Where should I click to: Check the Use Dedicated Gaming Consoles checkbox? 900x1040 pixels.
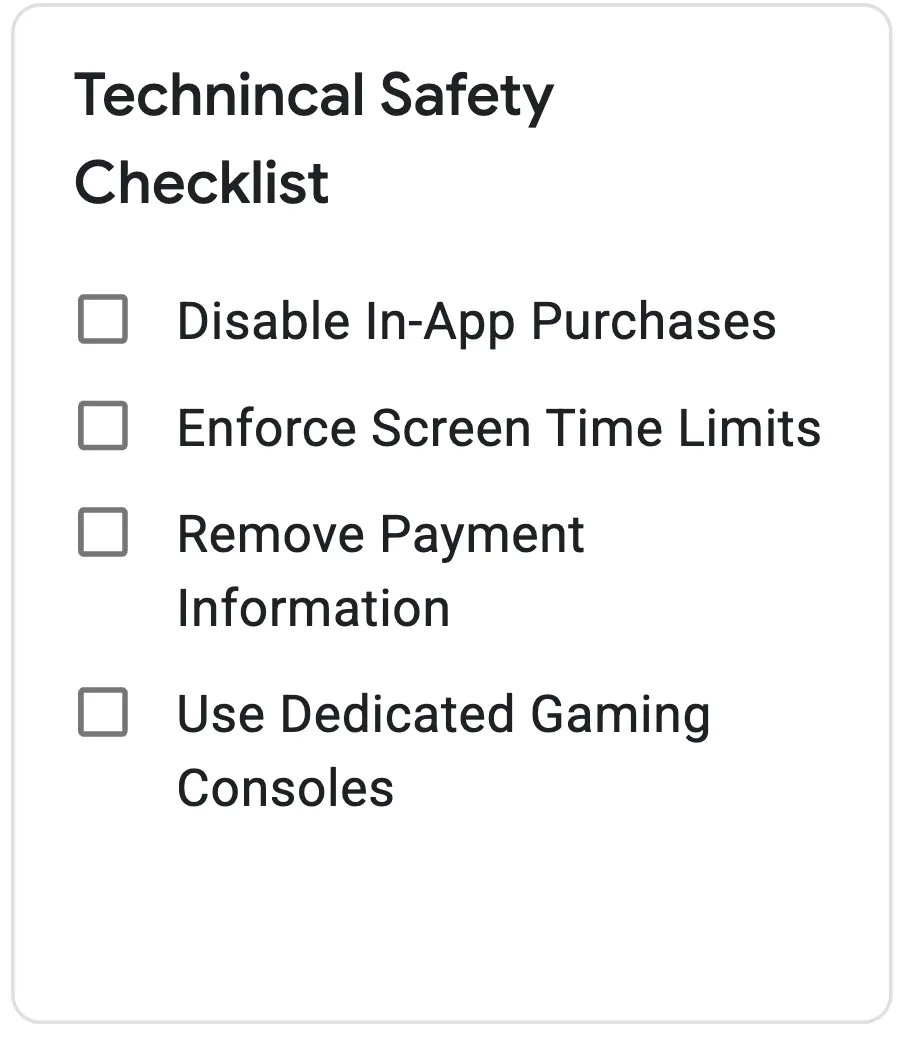103,713
